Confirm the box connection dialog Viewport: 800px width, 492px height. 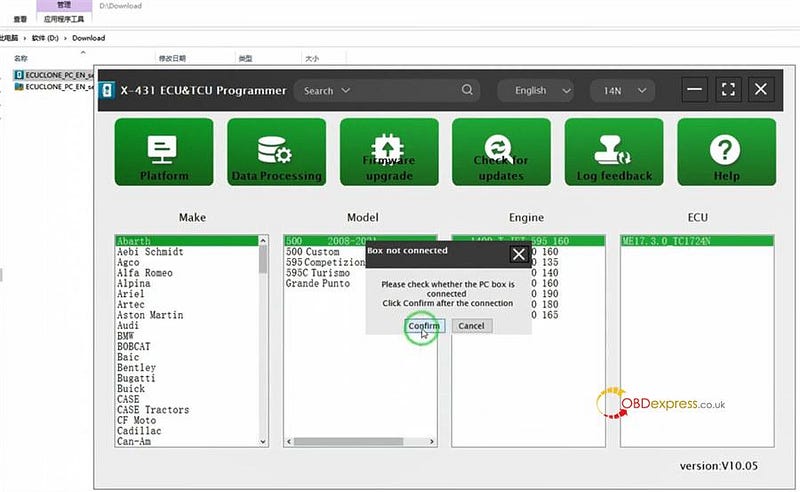coord(424,326)
